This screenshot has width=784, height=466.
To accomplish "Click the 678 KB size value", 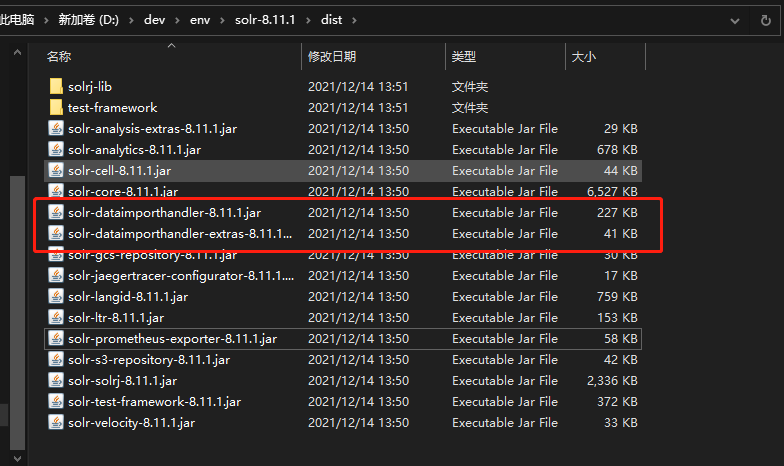I will tap(617, 150).
